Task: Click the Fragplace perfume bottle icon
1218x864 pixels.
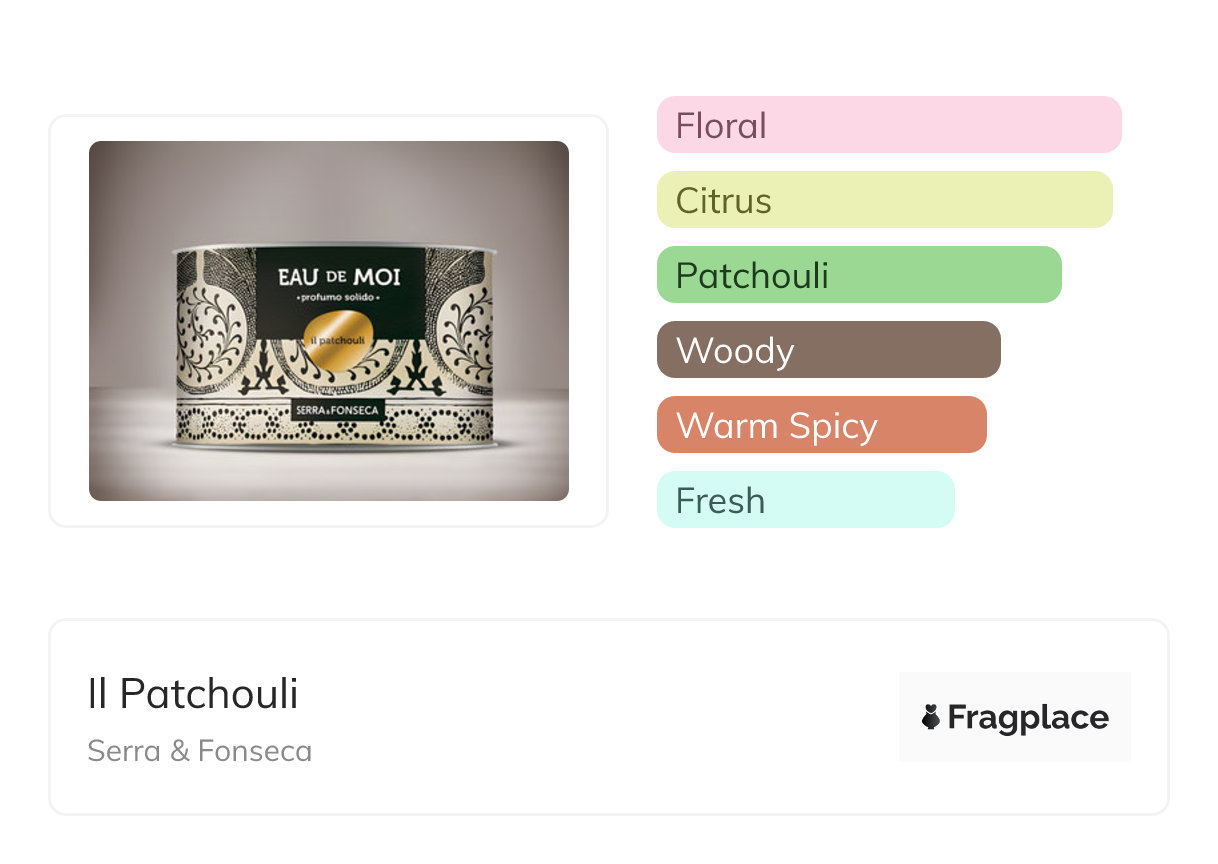Action: (931, 717)
